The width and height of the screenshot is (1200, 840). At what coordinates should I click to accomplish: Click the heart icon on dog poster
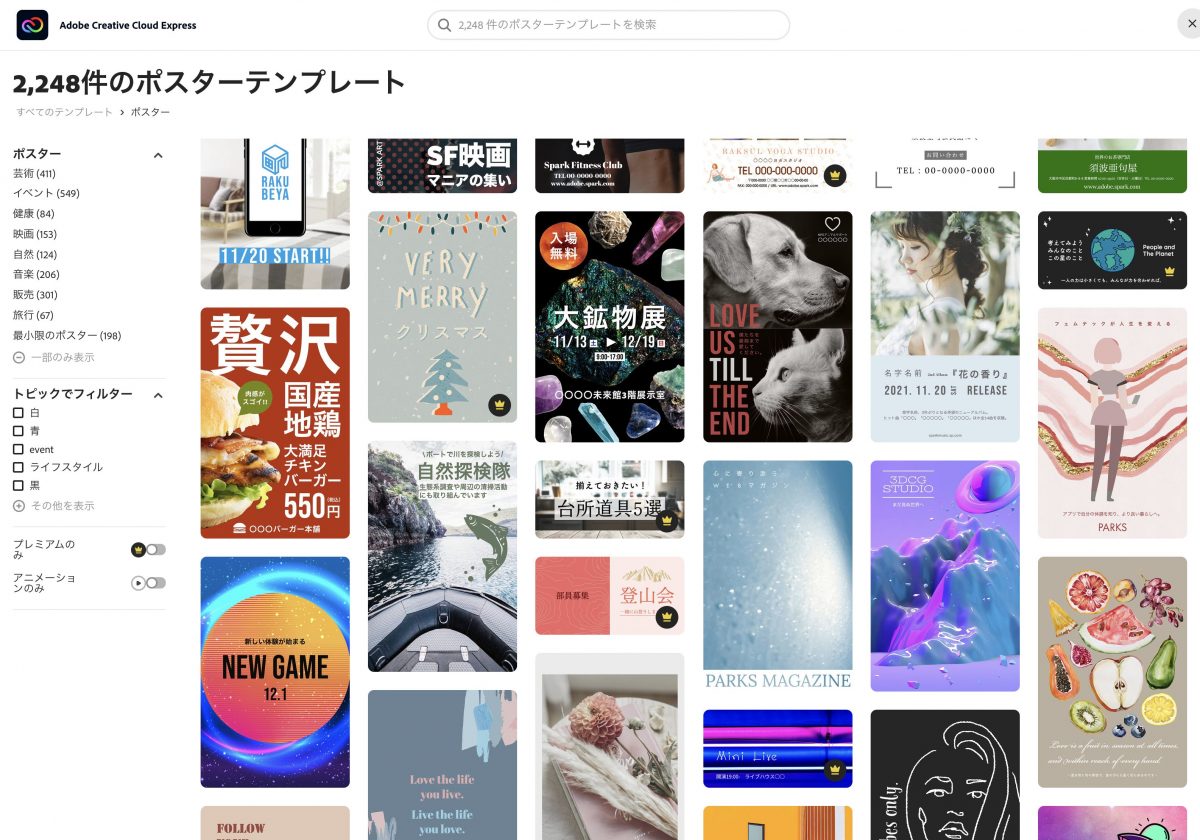[x=833, y=224]
